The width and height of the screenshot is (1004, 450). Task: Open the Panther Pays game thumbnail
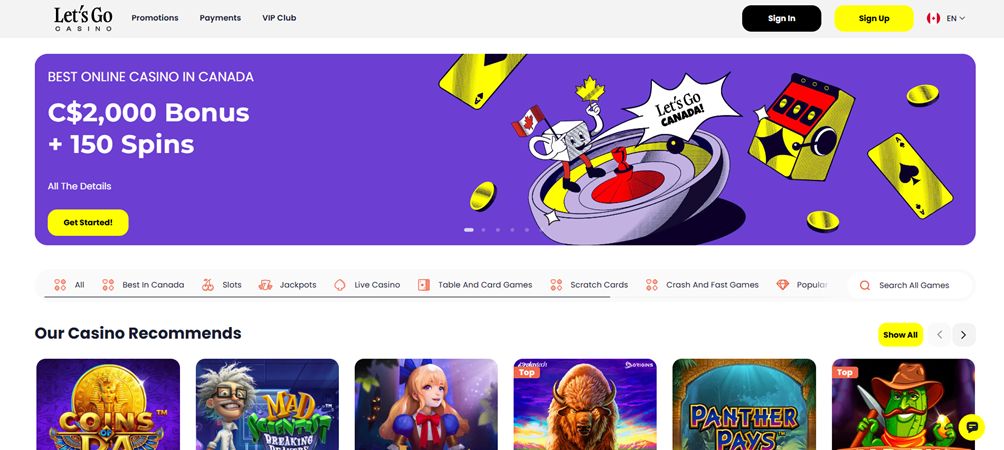click(x=744, y=404)
